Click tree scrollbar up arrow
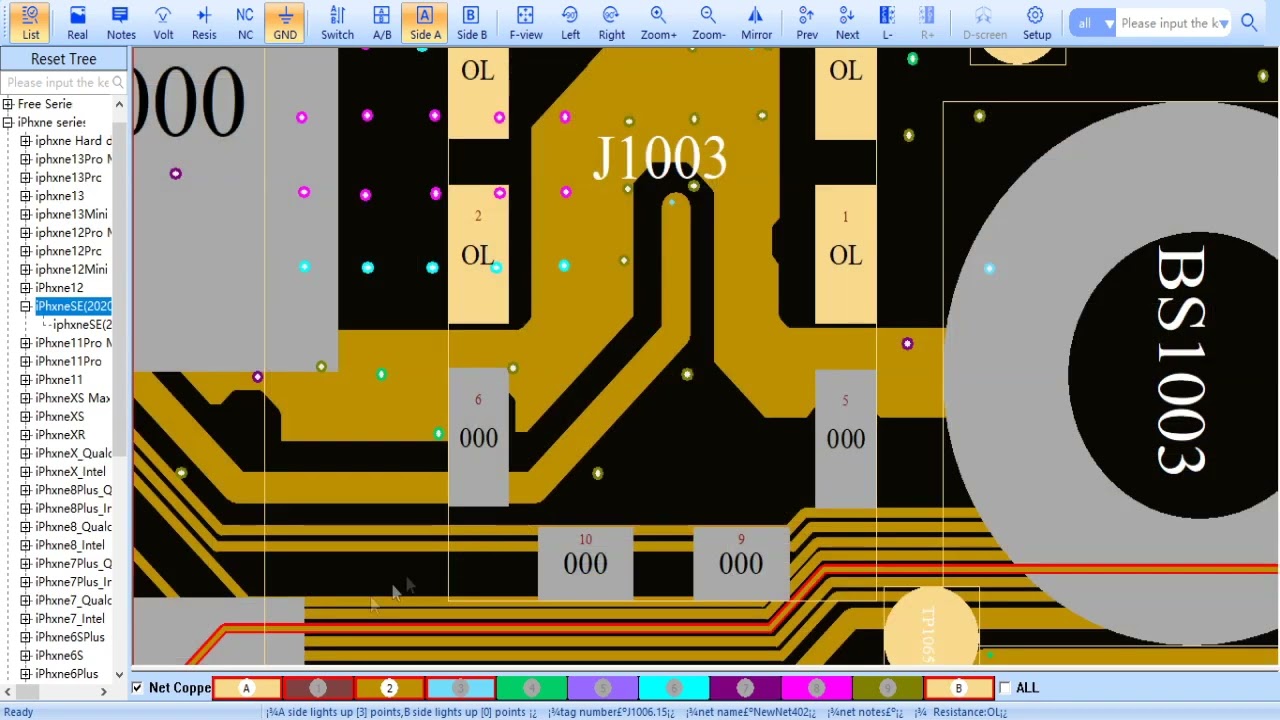This screenshot has width=1280, height=720. 119,104
